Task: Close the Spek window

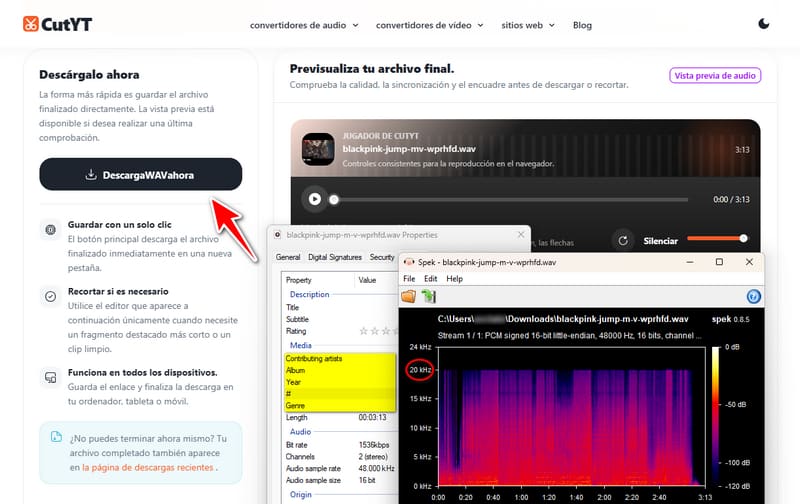Action: 749,262
